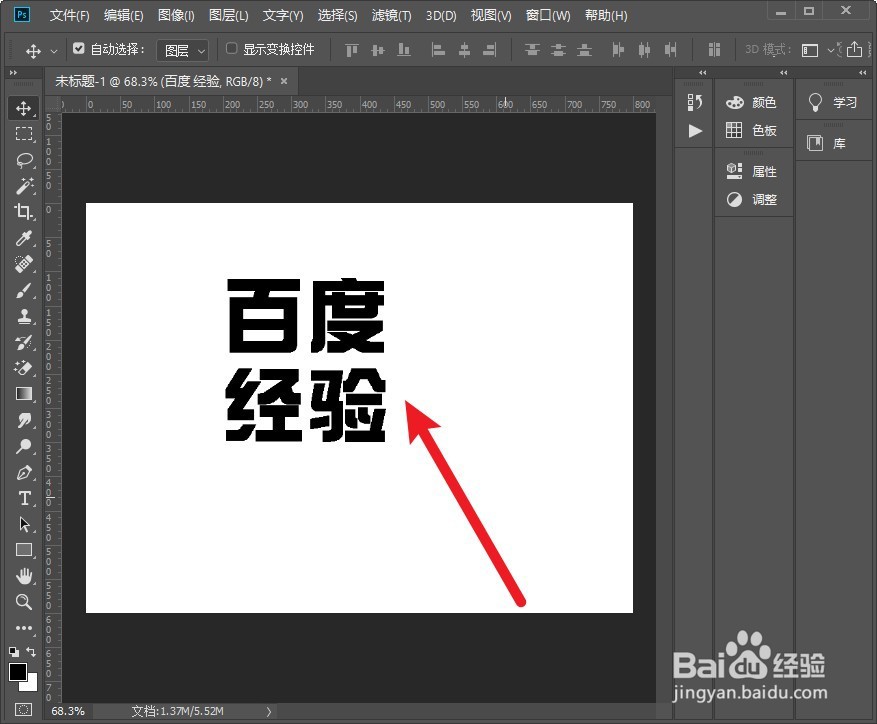Select the Clone Stamp tool

click(23, 316)
